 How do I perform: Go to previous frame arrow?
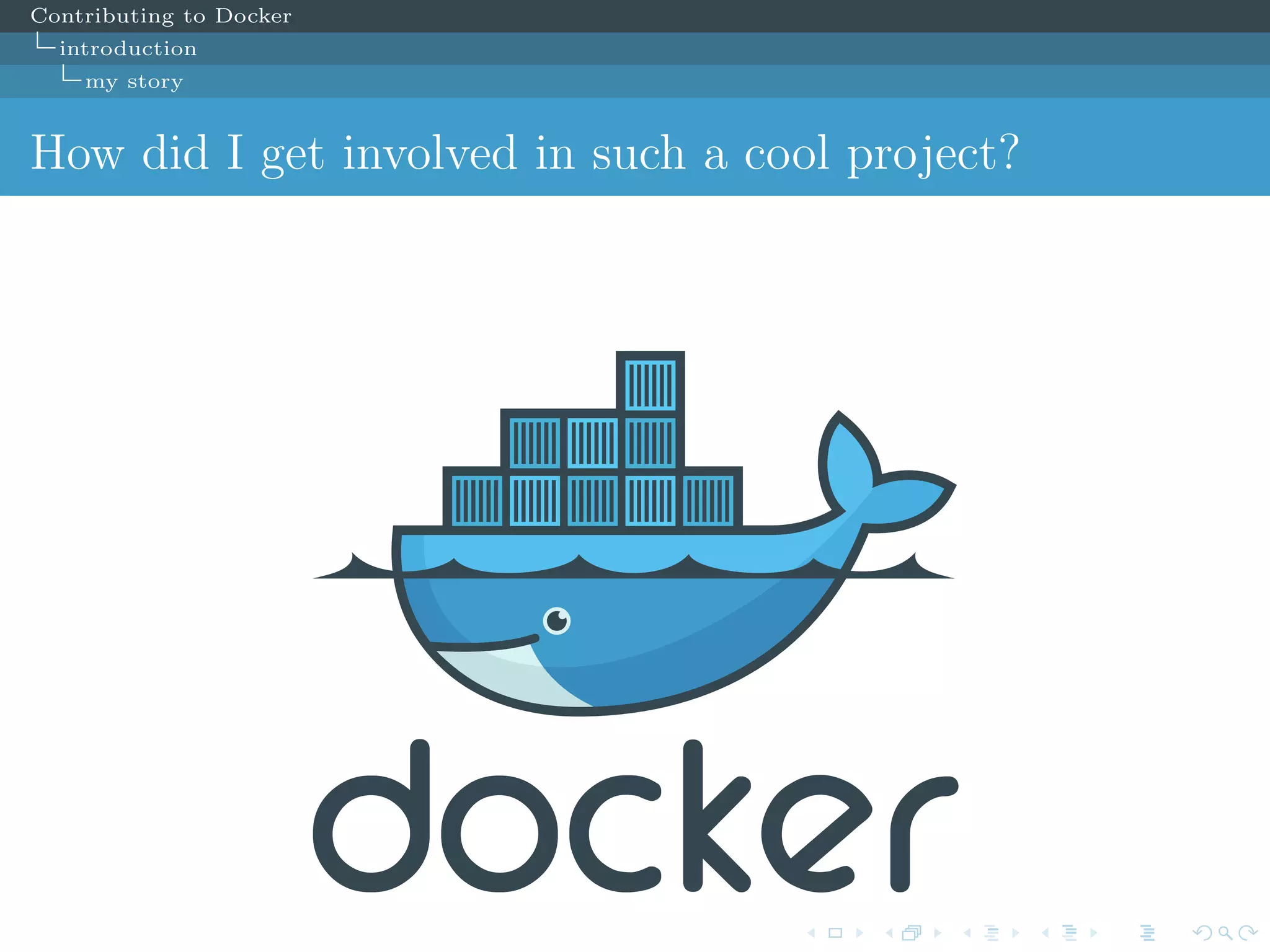889,933
